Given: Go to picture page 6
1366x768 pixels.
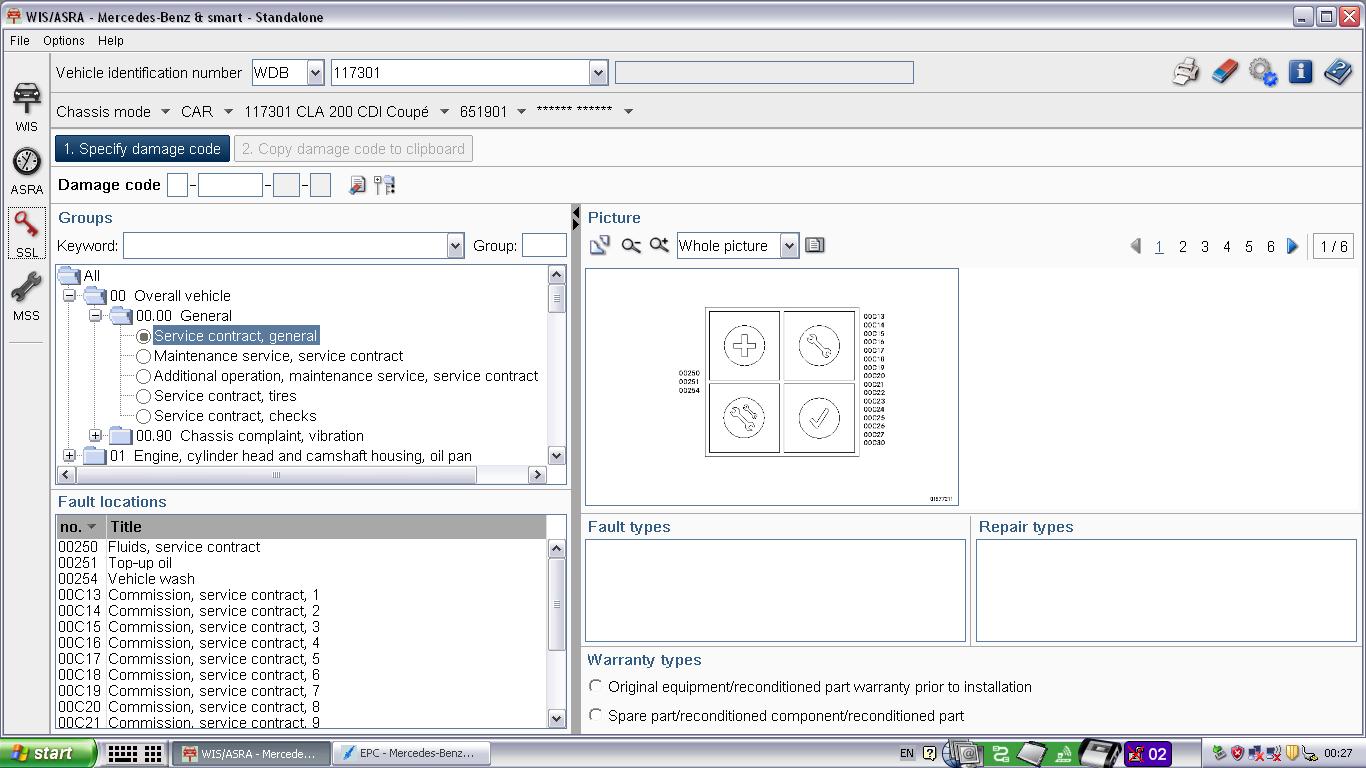Looking at the screenshot, I should tap(1270, 246).
